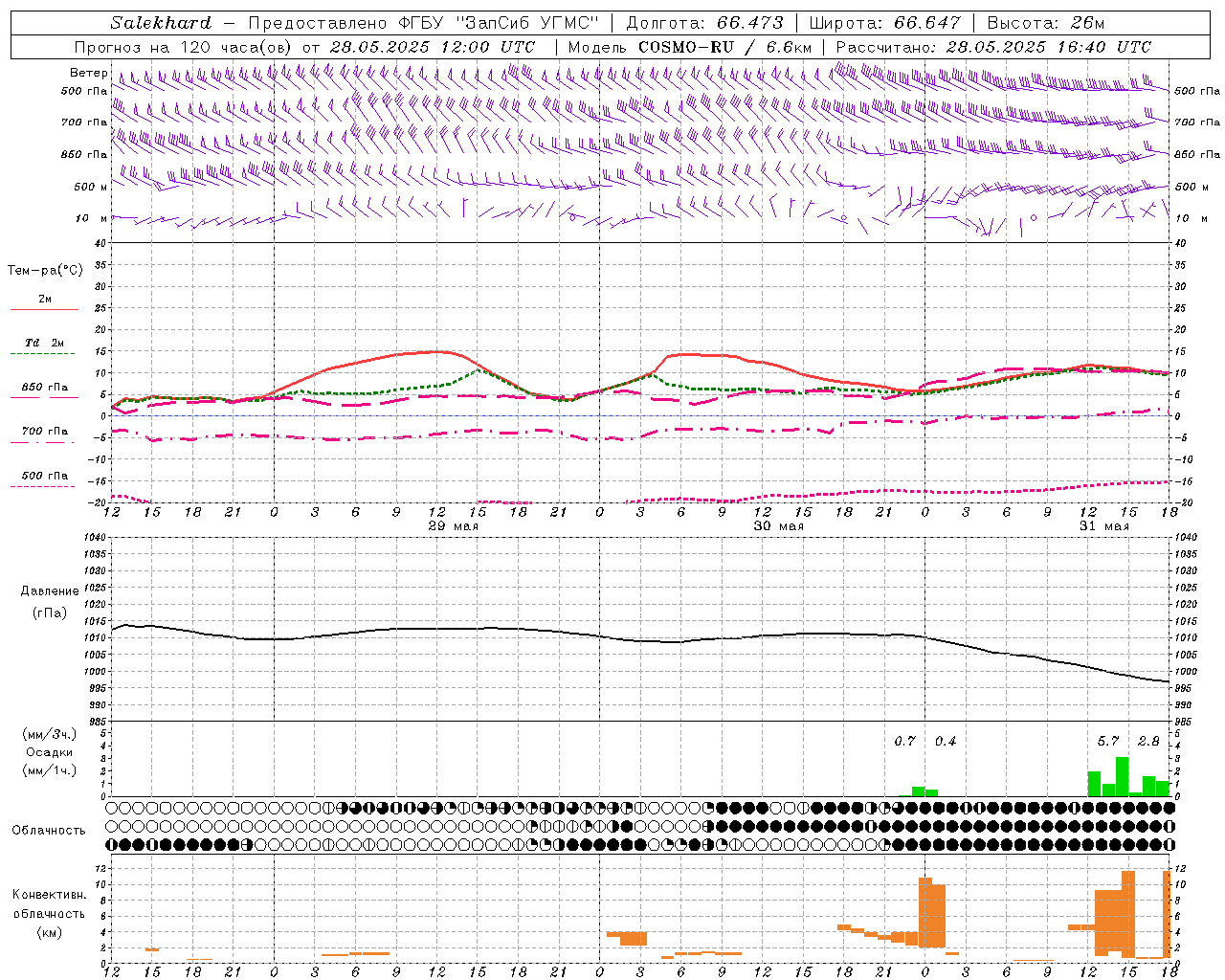Click the 700 гПа temperature legend entry
The width and height of the screenshot is (1225, 980).
(x=45, y=431)
